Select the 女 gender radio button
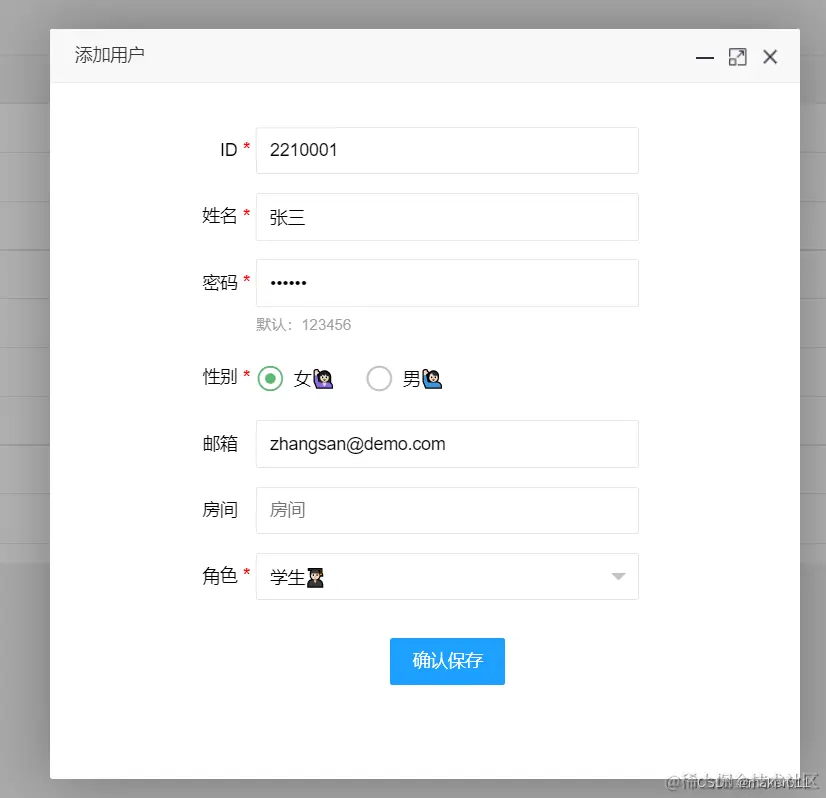The height and width of the screenshot is (798, 826). pyautogui.click(x=270, y=379)
